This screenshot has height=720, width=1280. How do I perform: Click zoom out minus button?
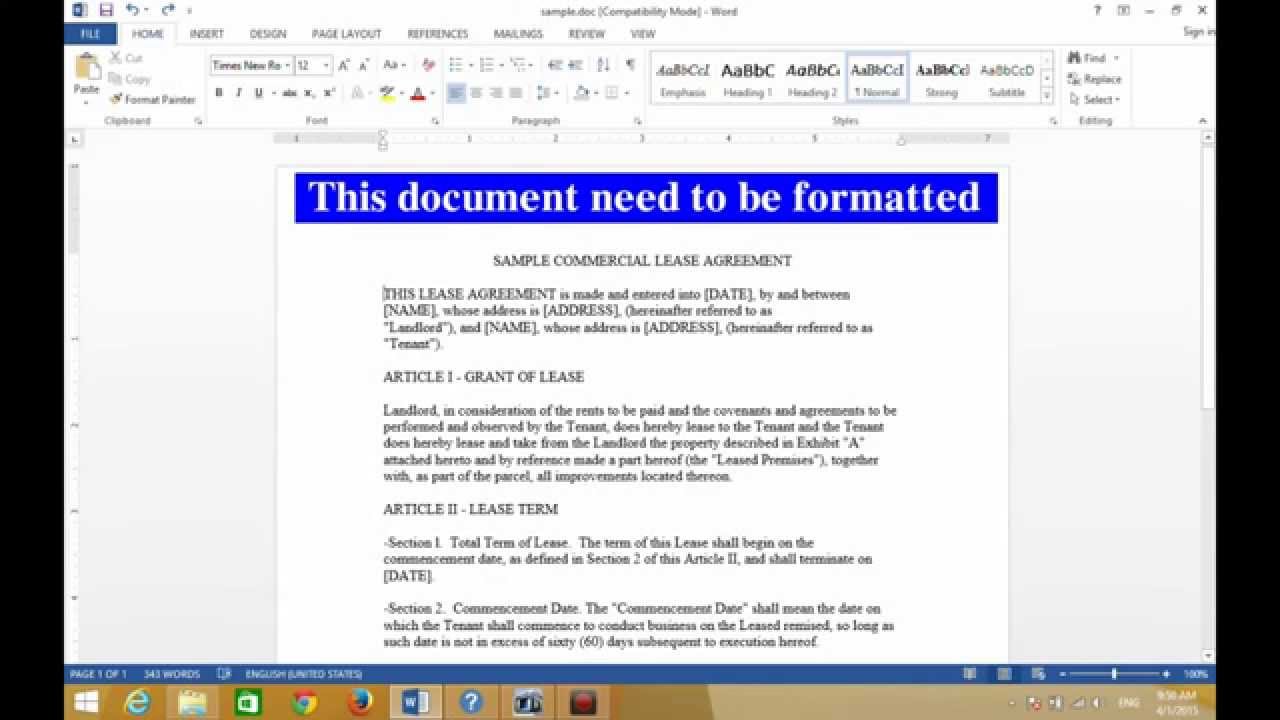pos(1064,674)
